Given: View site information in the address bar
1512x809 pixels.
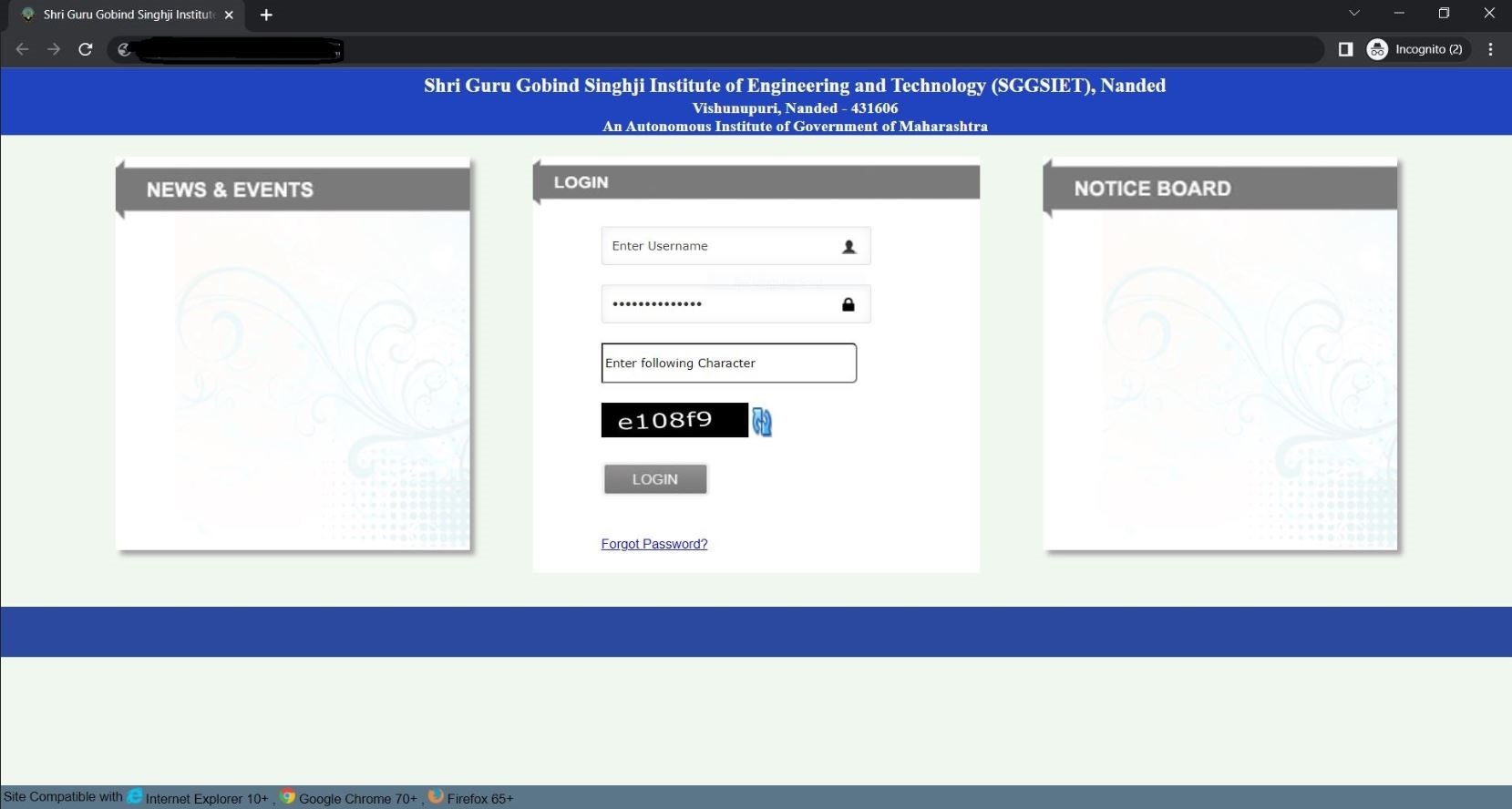Looking at the screenshot, I should (125, 49).
